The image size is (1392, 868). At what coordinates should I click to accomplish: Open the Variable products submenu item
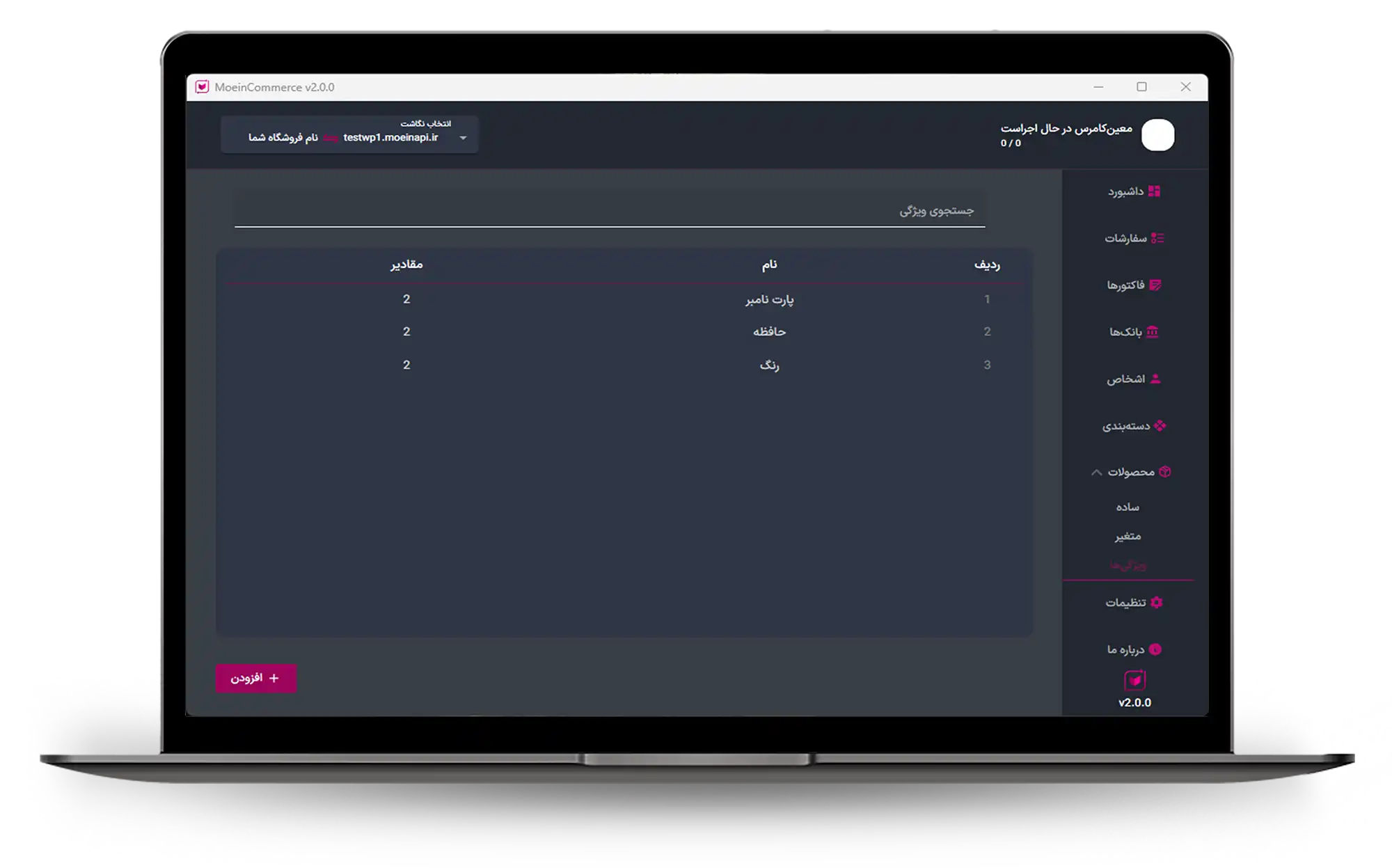click(x=1128, y=536)
